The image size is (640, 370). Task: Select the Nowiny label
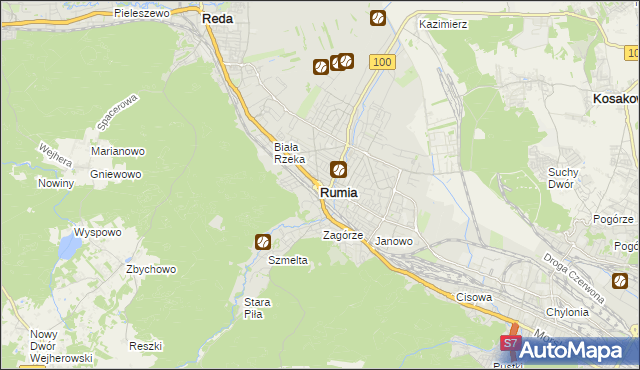click(56, 184)
